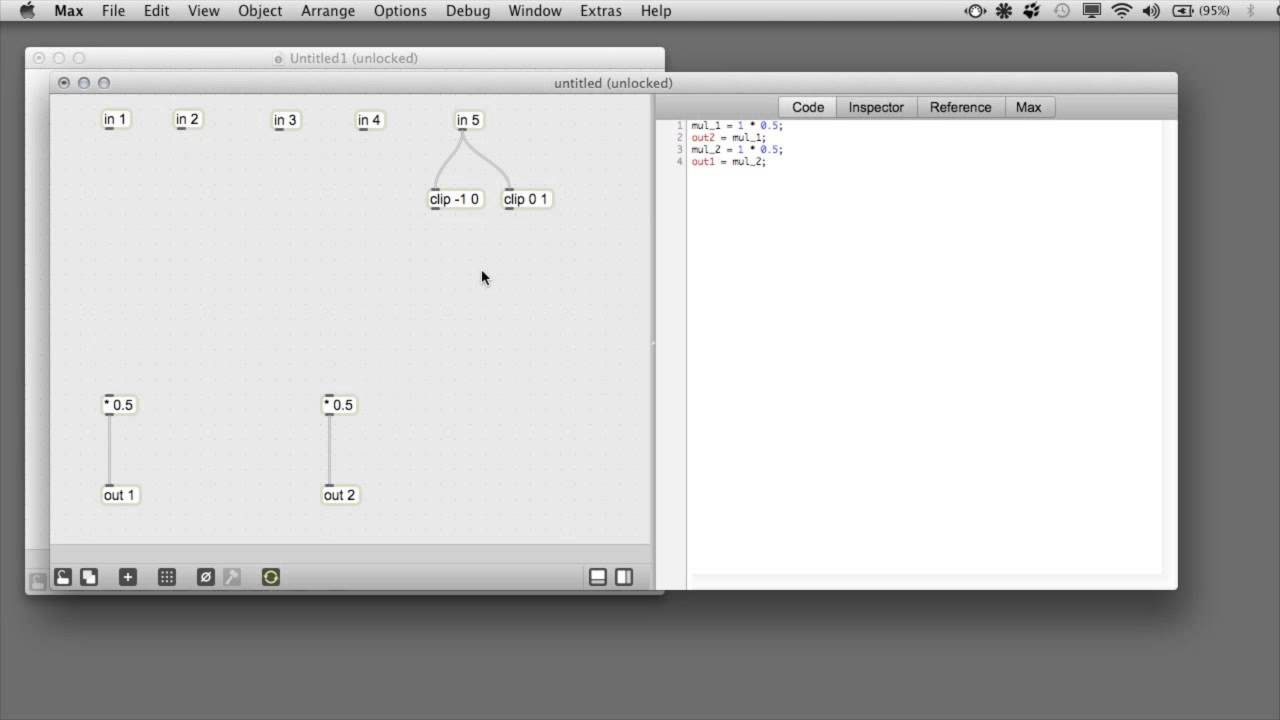Image resolution: width=1280 pixels, height=720 pixels.
Task: Open the Help menu
Action: (656, 11)
